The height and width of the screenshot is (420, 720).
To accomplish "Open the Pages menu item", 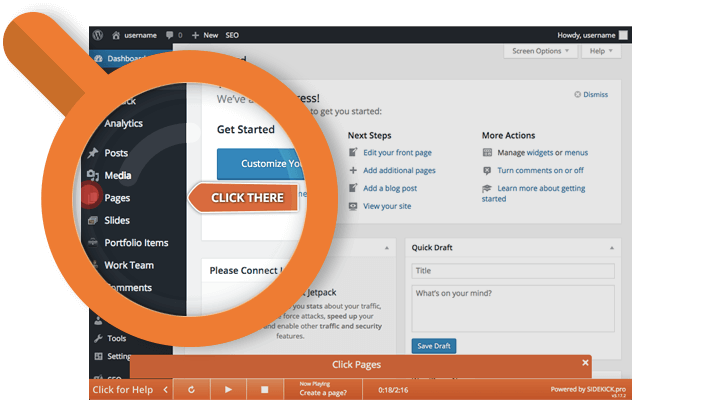I will (117, 198).
